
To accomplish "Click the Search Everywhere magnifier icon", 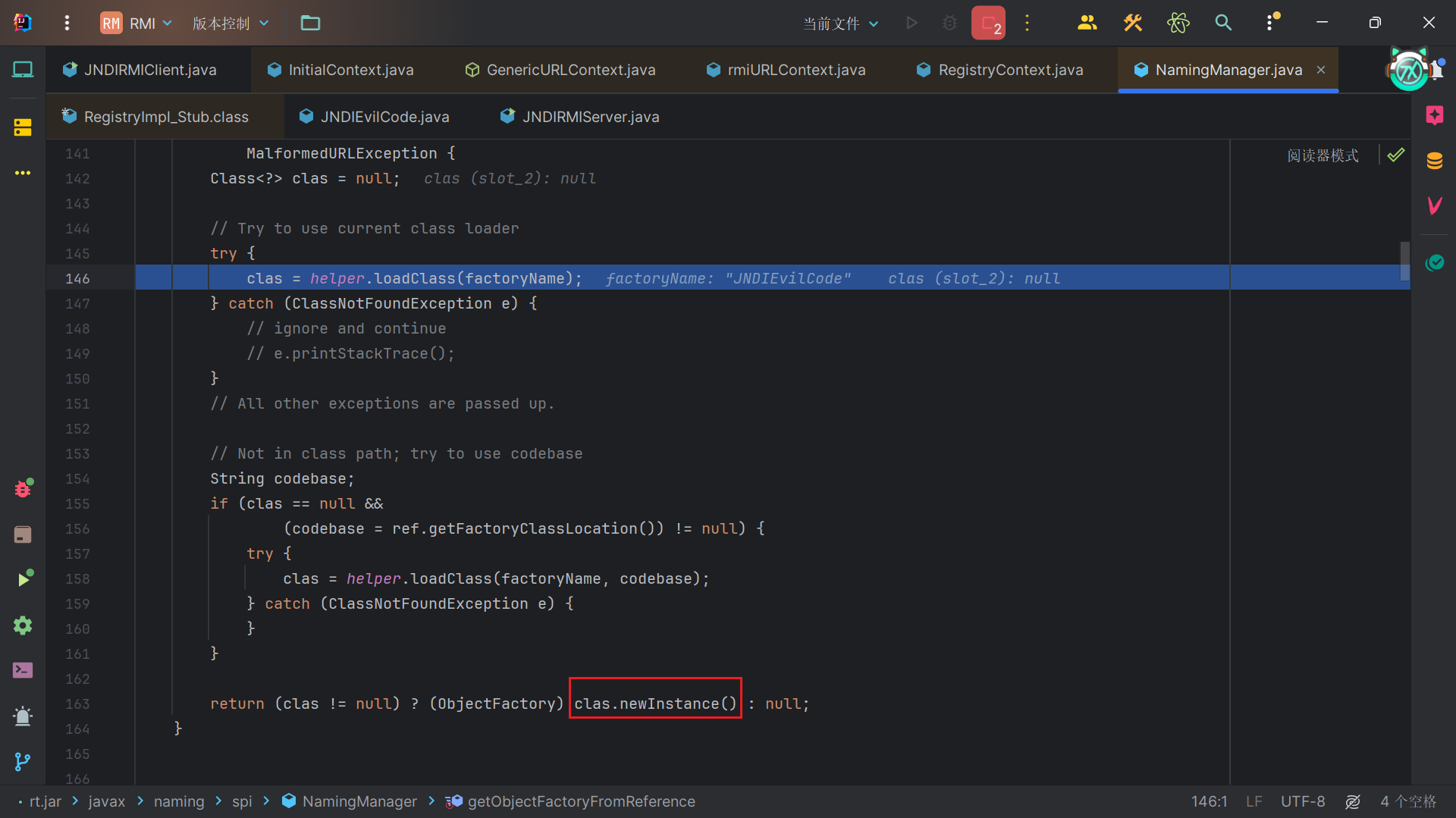I will [x=1222, y=23].
